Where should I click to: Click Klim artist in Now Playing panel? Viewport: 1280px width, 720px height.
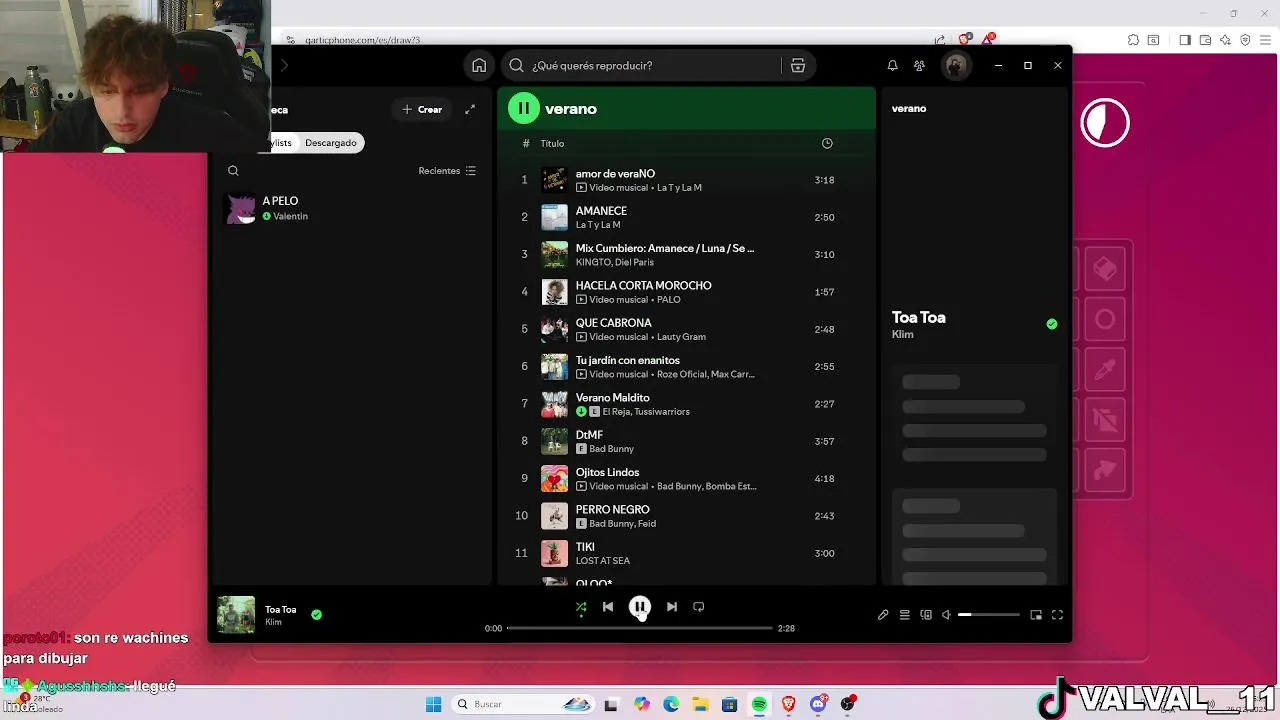click(x=902, y=335)
